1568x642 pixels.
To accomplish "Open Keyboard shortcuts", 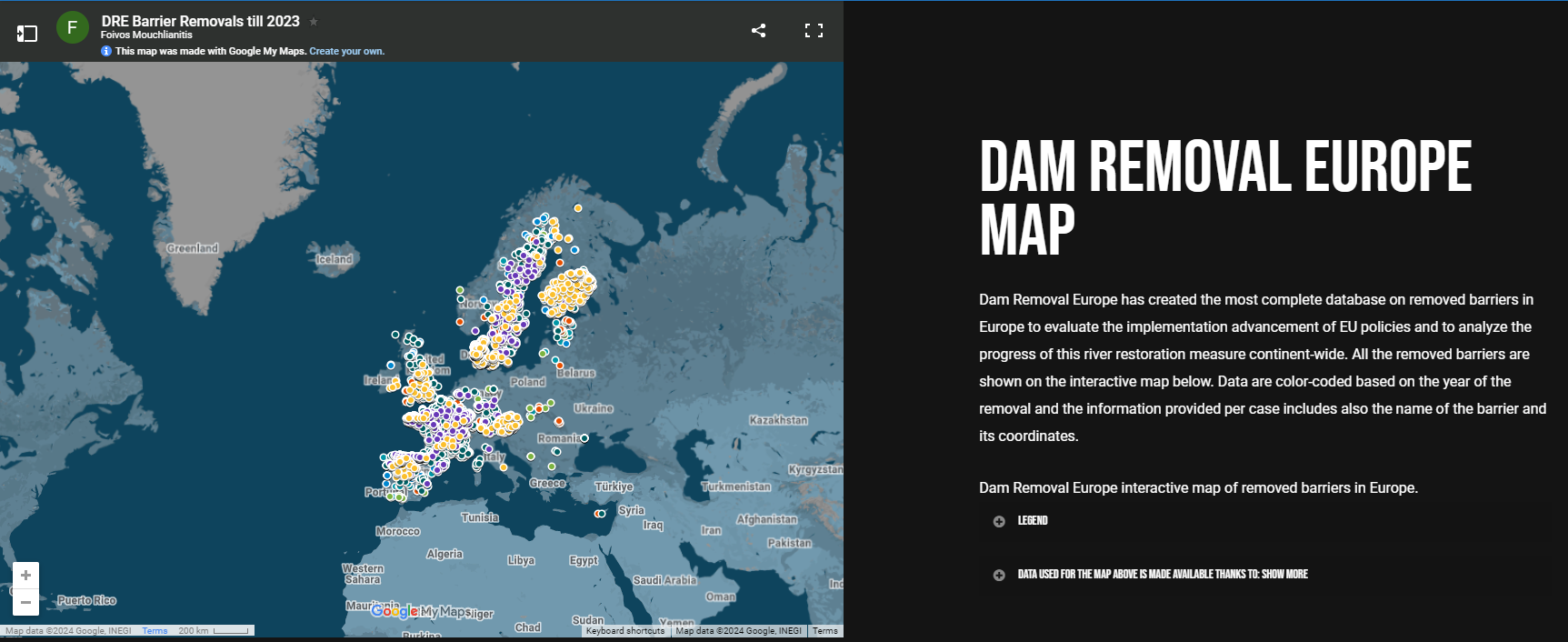I will [x=625, y=631].
